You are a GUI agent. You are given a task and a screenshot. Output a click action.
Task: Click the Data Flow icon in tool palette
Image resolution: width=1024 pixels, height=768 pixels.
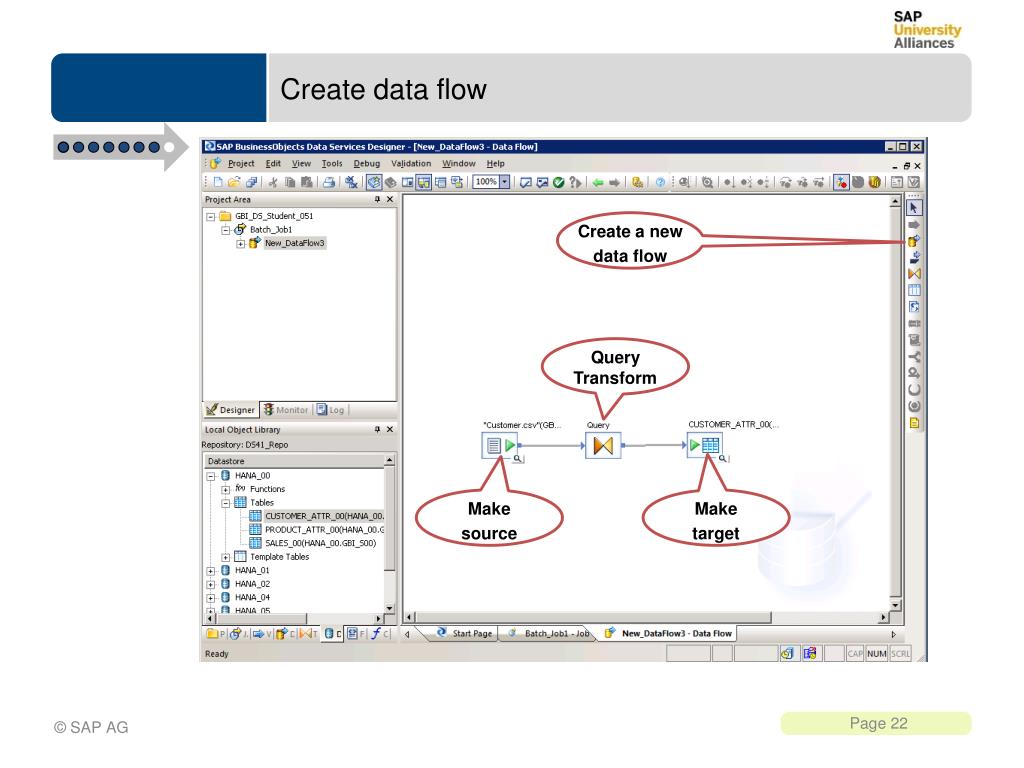914,241
